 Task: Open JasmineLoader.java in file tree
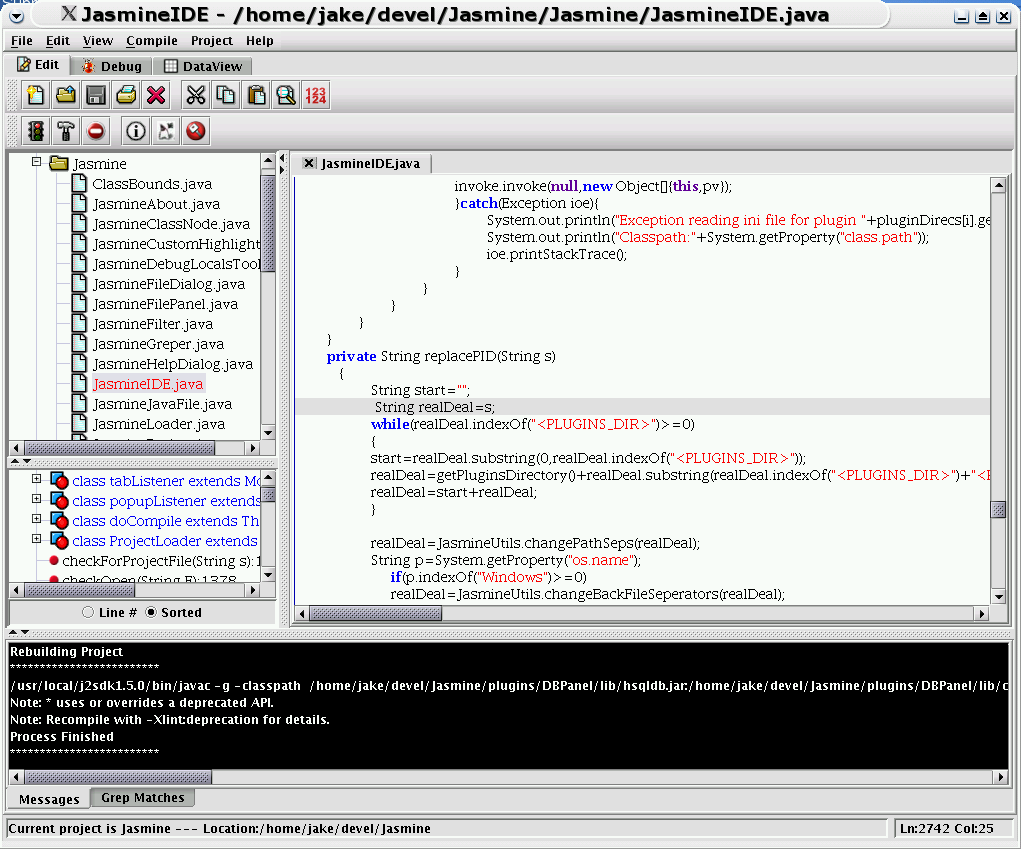pyautogui.click(x=158, y=424)
